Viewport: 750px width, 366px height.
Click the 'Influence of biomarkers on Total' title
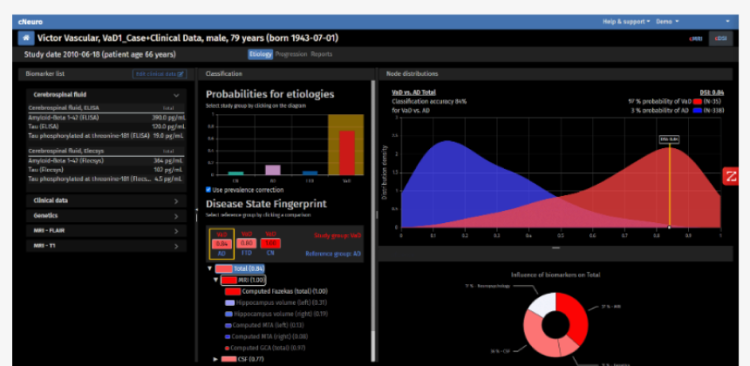coord(555,275)
